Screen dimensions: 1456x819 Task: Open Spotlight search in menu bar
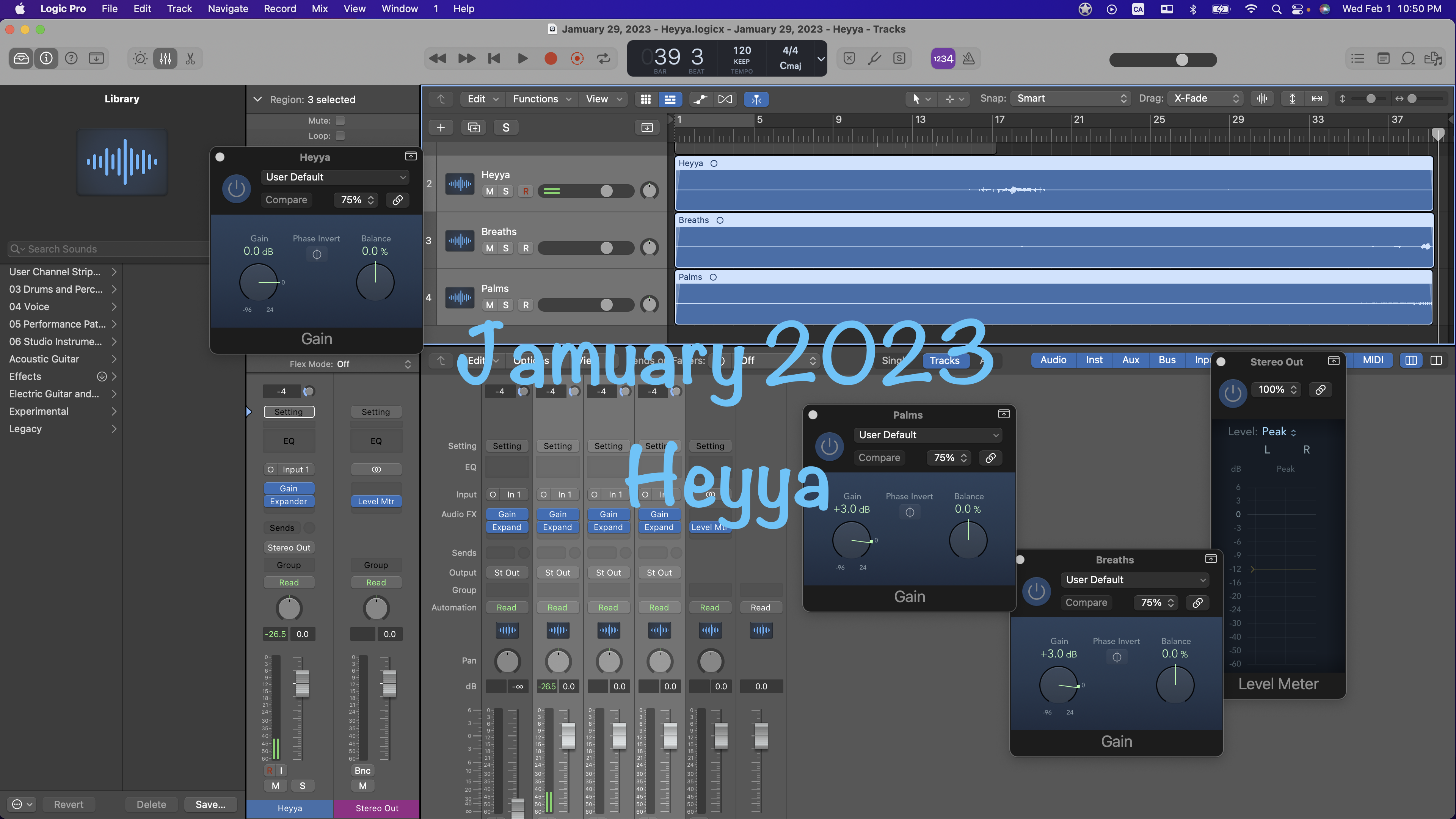click(x=1276, y=8)
